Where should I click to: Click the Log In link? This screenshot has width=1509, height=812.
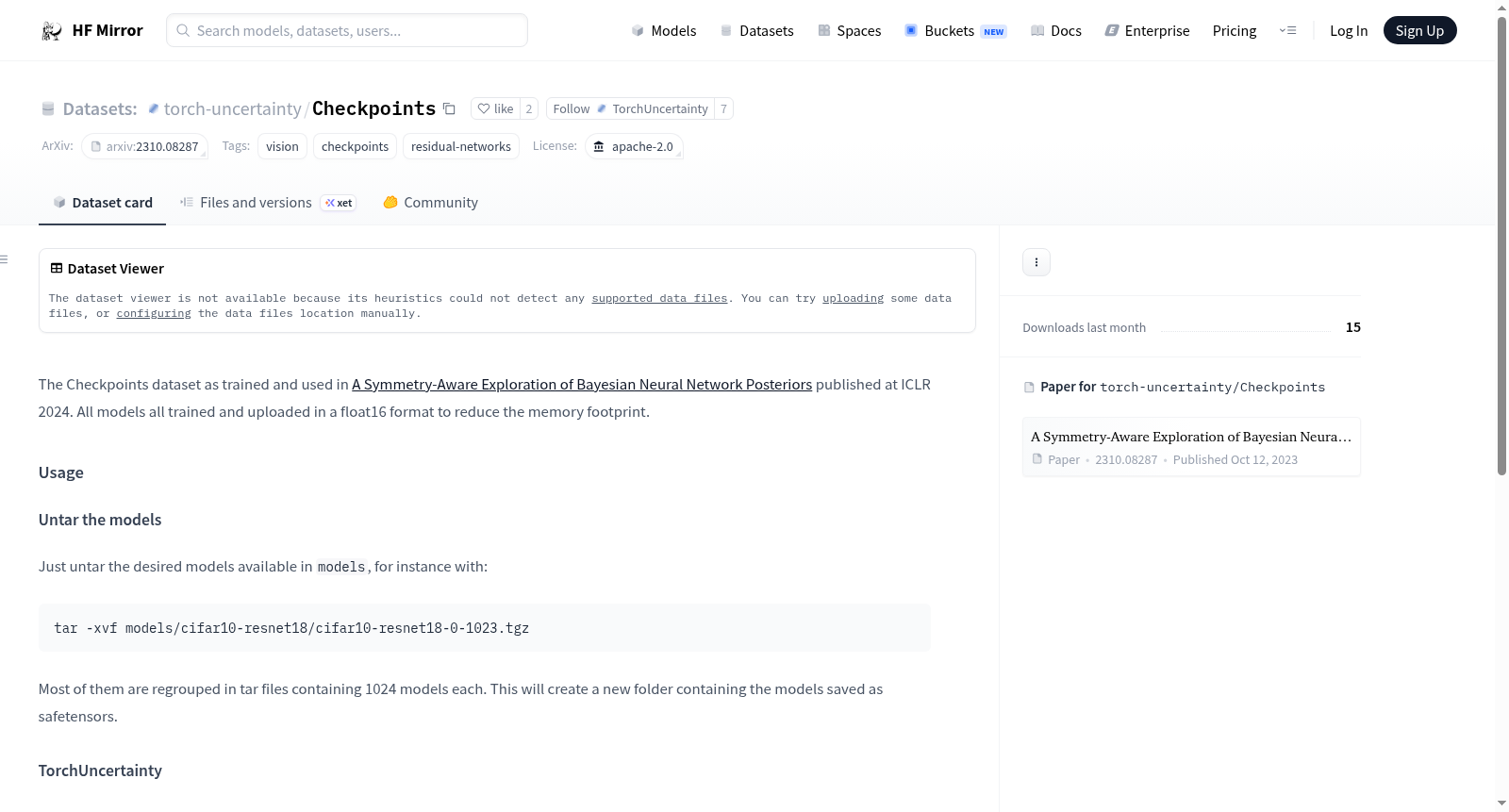(x=1349, y=31)
